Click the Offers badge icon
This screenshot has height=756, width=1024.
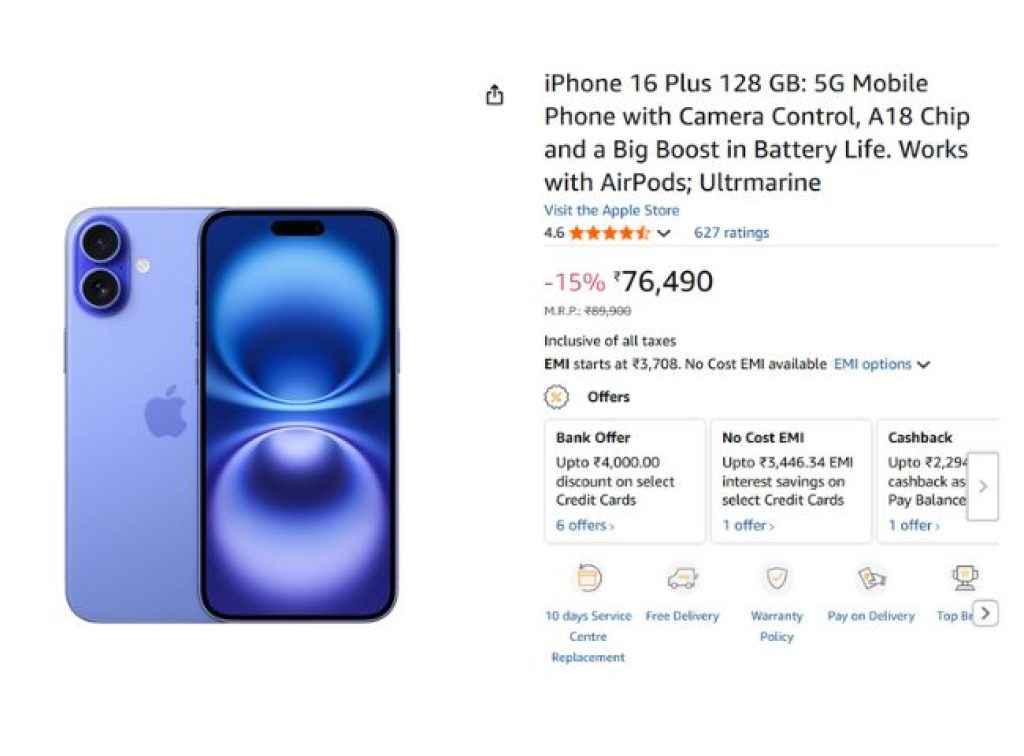(554, 397)
